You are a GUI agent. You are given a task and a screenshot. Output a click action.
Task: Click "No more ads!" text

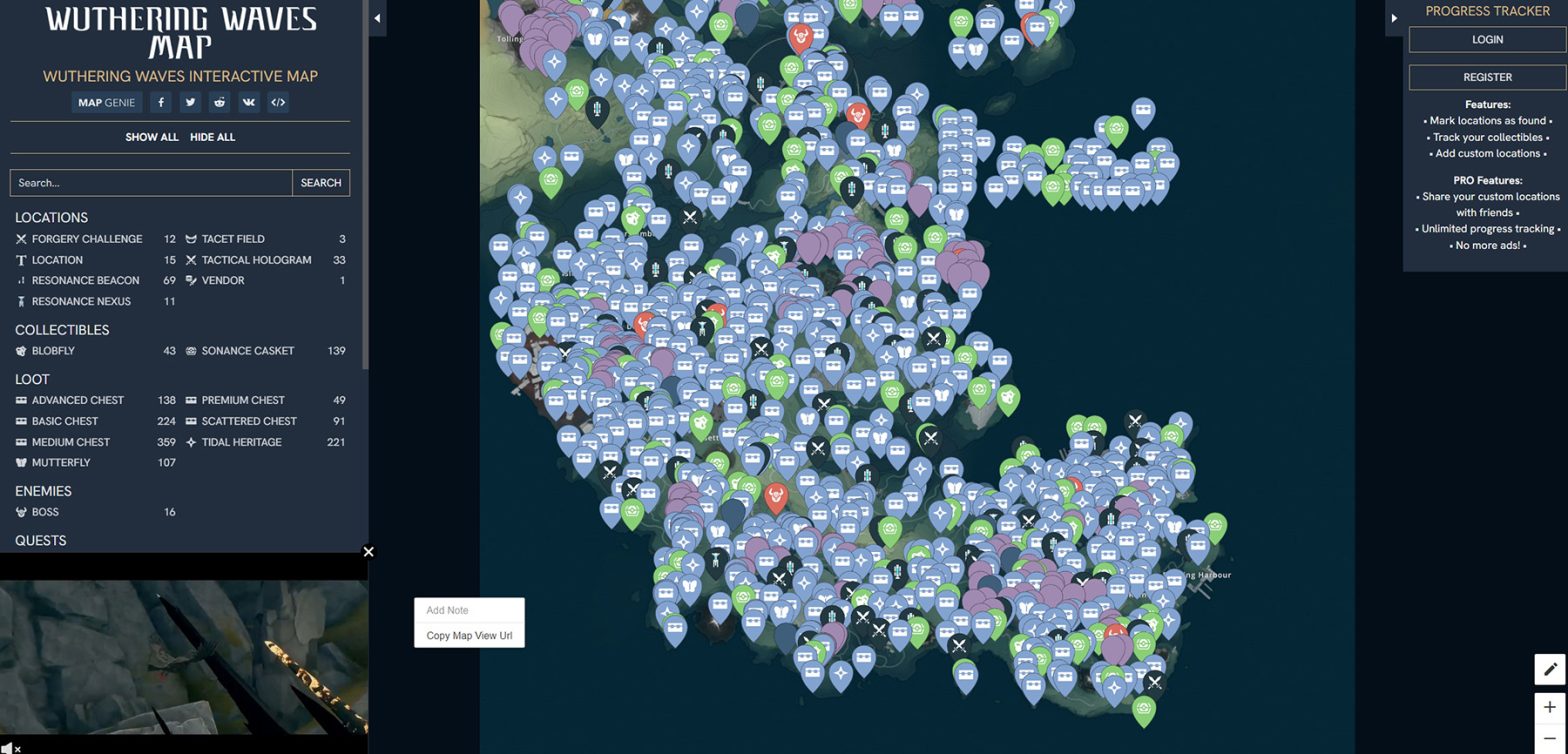1487,245
